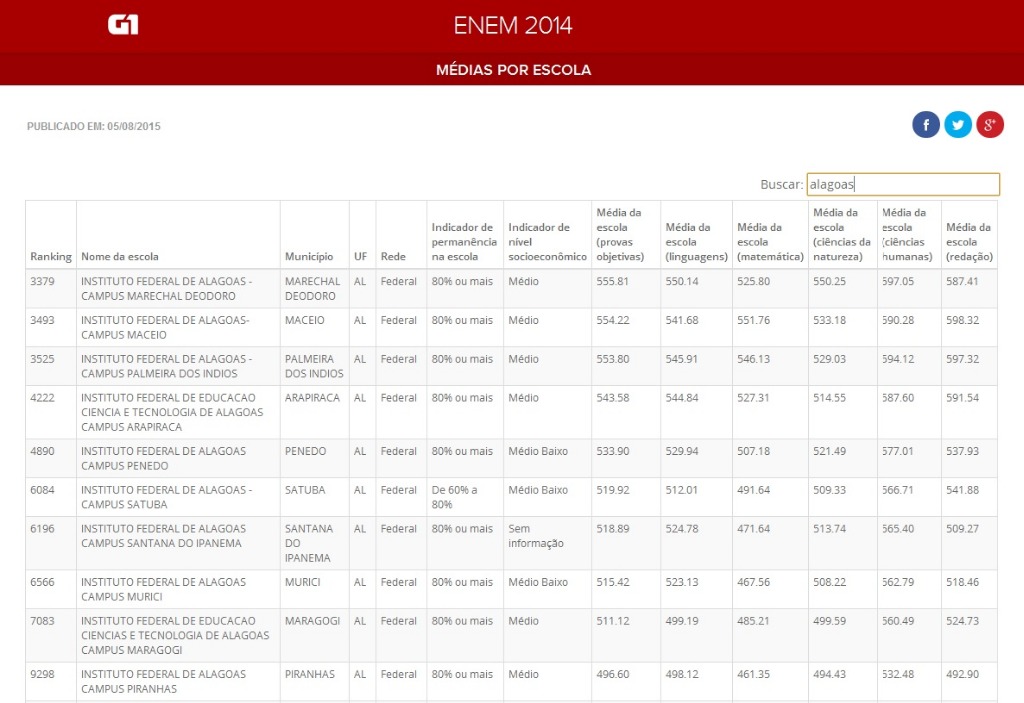
Task: Sort by Indicador de nível socioeconômico
Action: (547, 242)
